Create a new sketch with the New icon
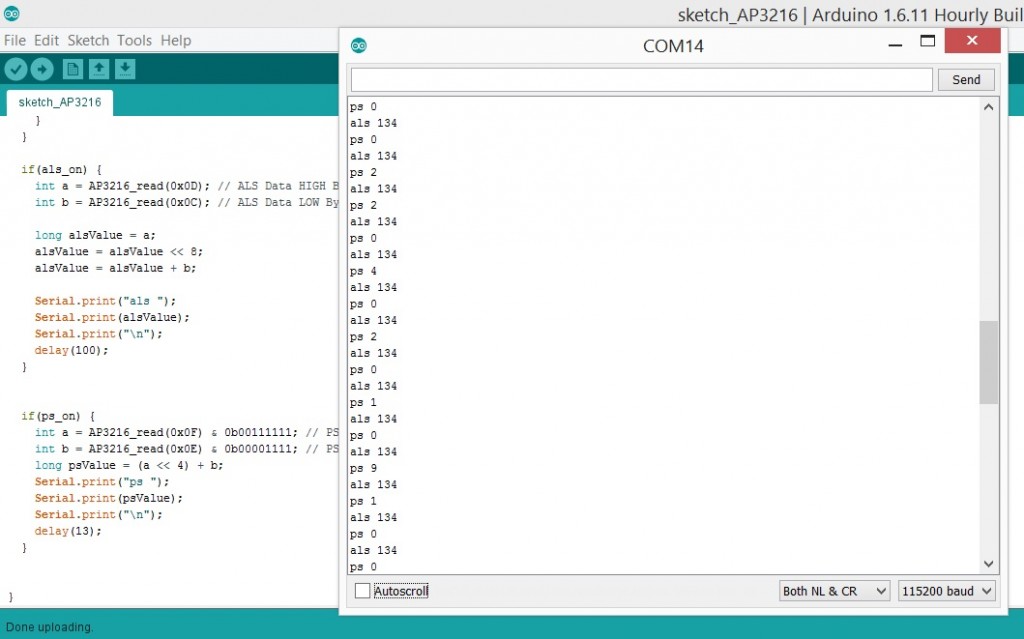Screen dimensions: 1024x639 [72, 69]
